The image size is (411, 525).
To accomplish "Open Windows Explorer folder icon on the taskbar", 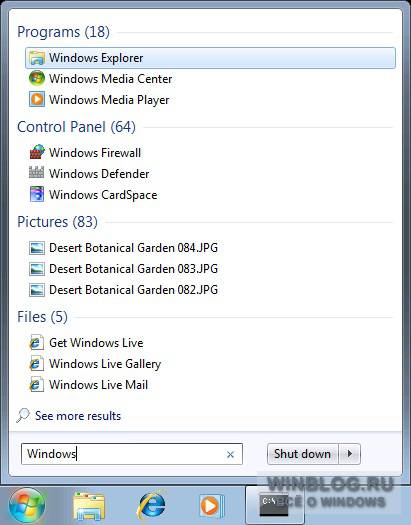I will (89, 506).
